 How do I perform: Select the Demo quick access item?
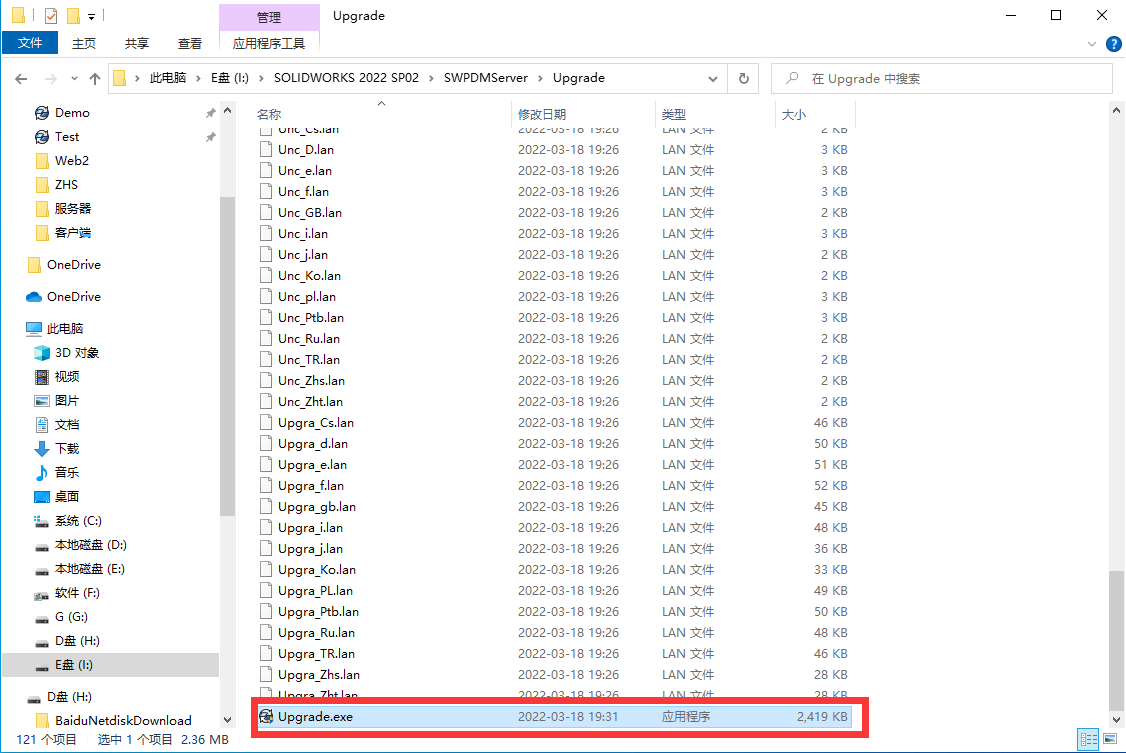(72, 113)
